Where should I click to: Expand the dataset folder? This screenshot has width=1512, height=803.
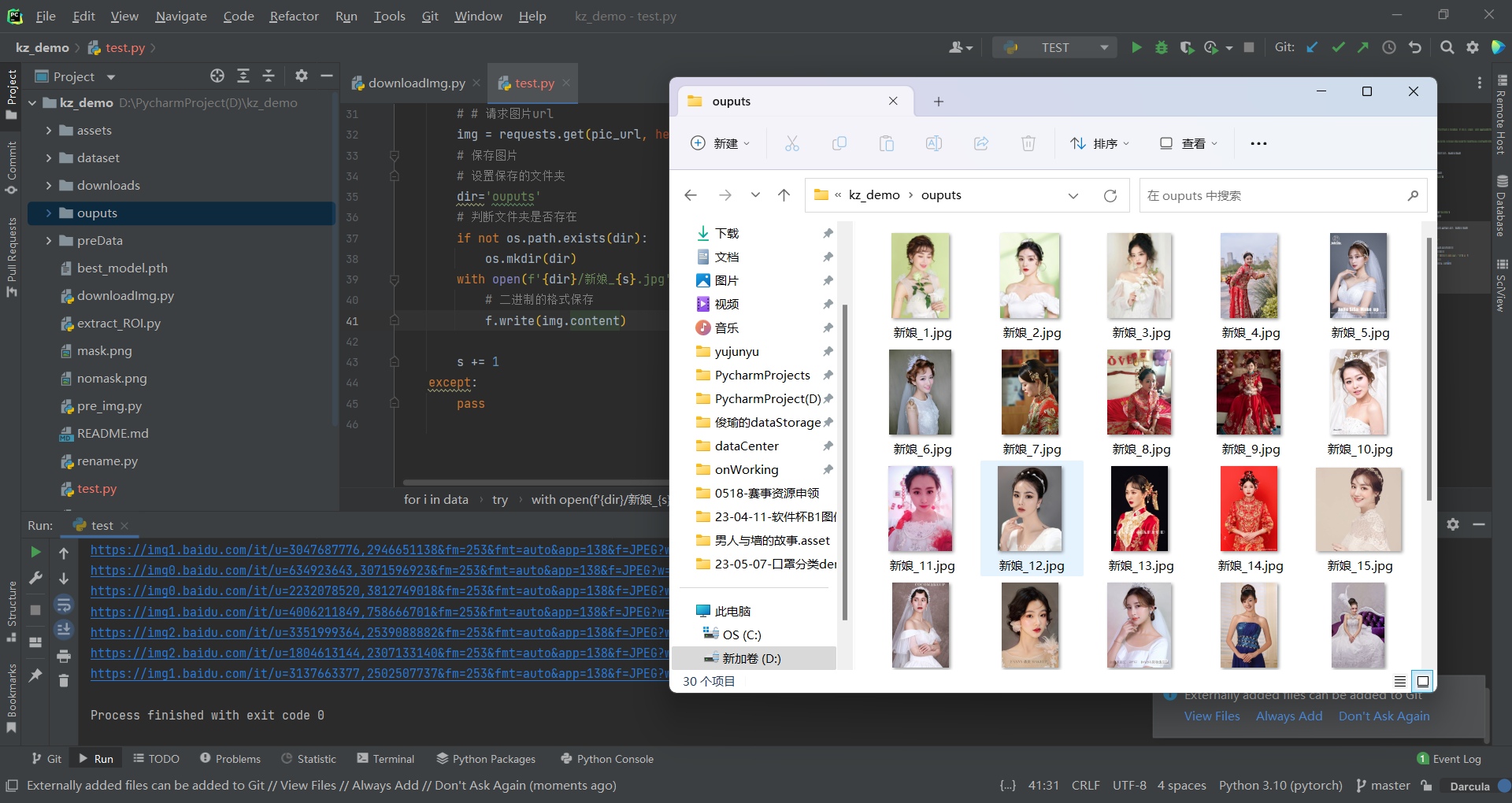pos(49,158)
